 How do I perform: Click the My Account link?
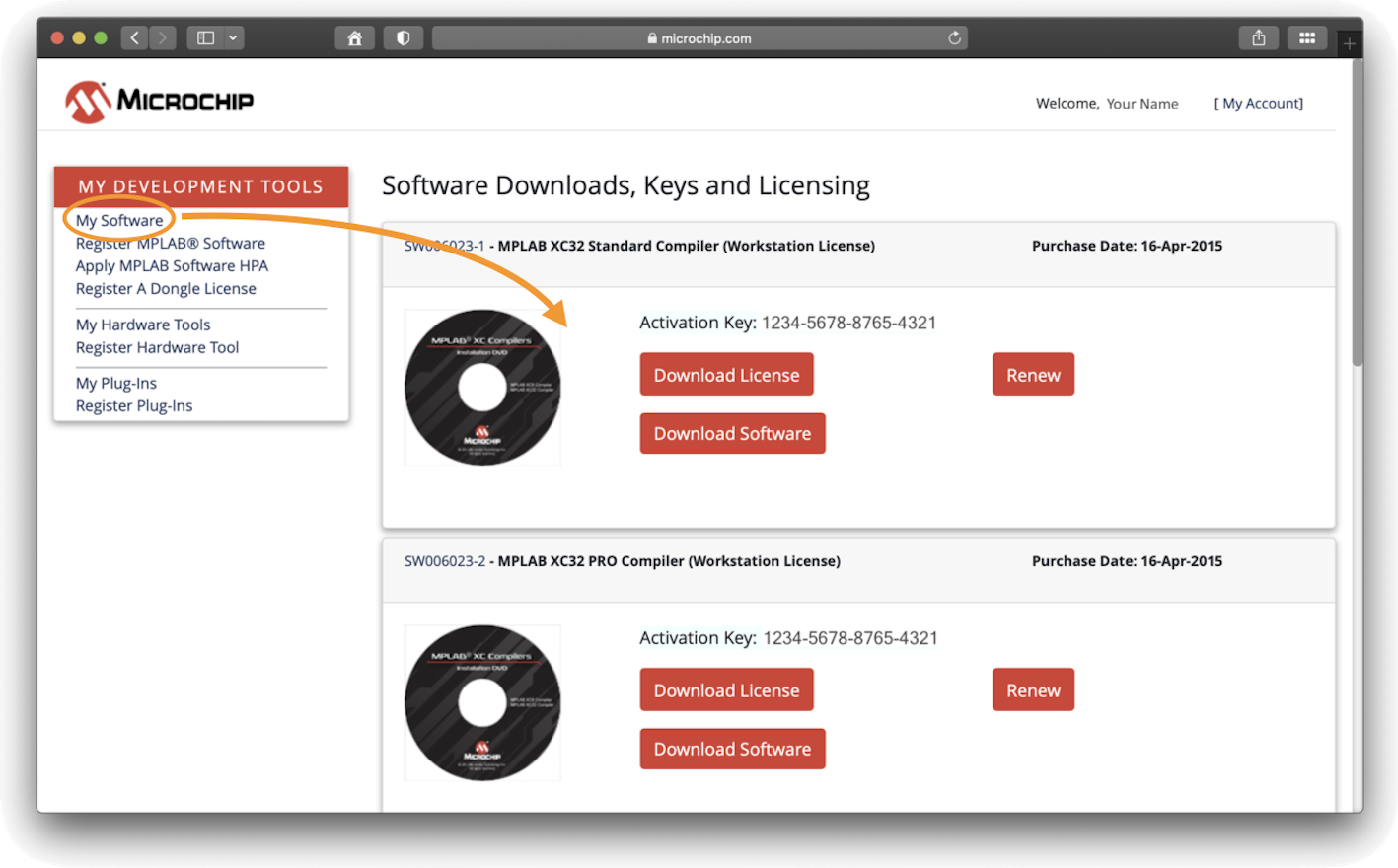[1258, 104]
